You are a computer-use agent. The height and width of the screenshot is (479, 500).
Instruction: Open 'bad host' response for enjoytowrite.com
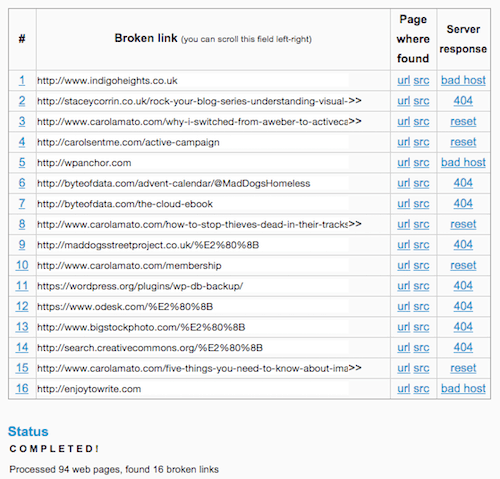coord(463,388)
